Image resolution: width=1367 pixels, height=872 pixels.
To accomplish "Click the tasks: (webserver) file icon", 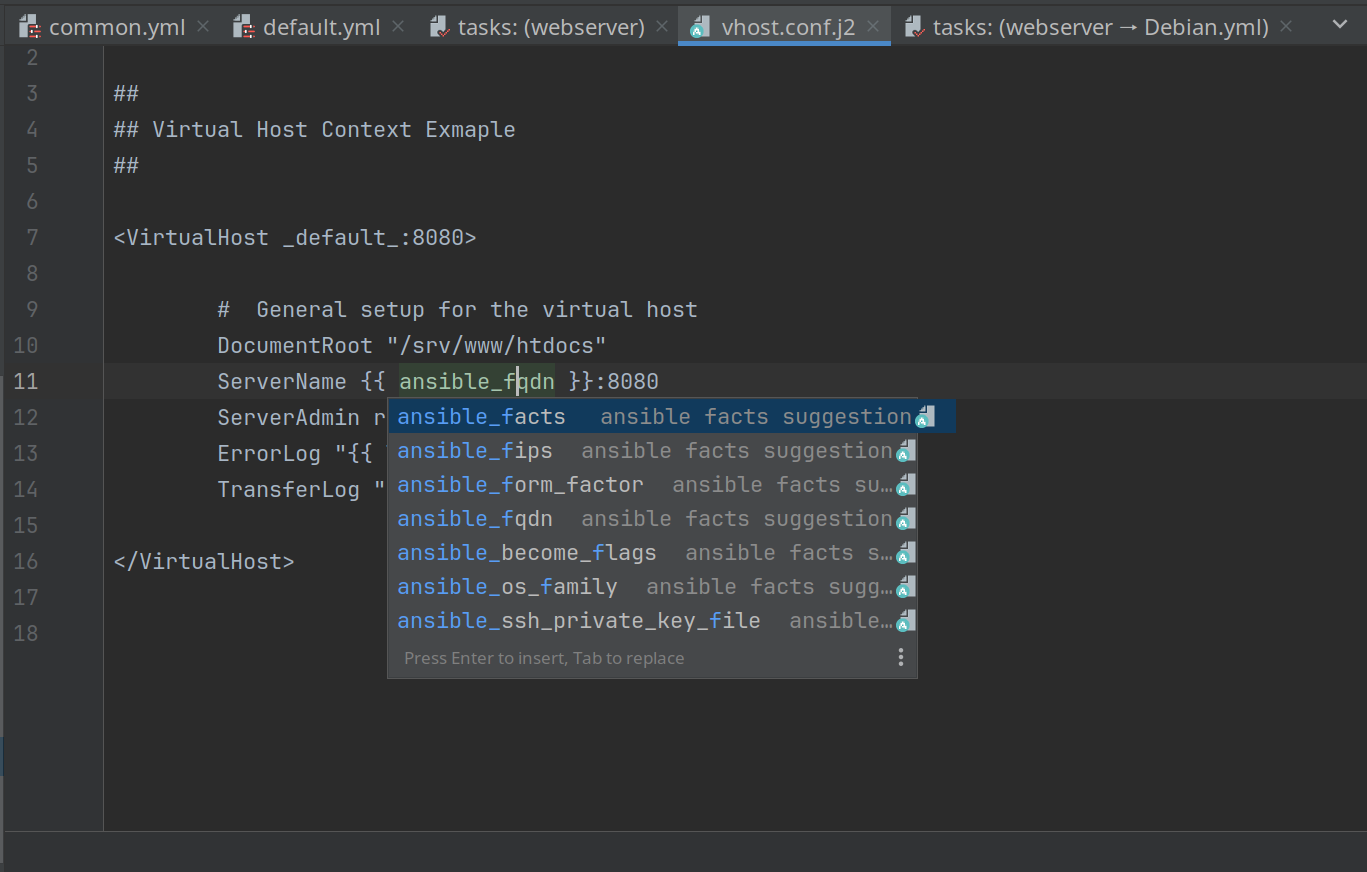I will coord(438,27).
